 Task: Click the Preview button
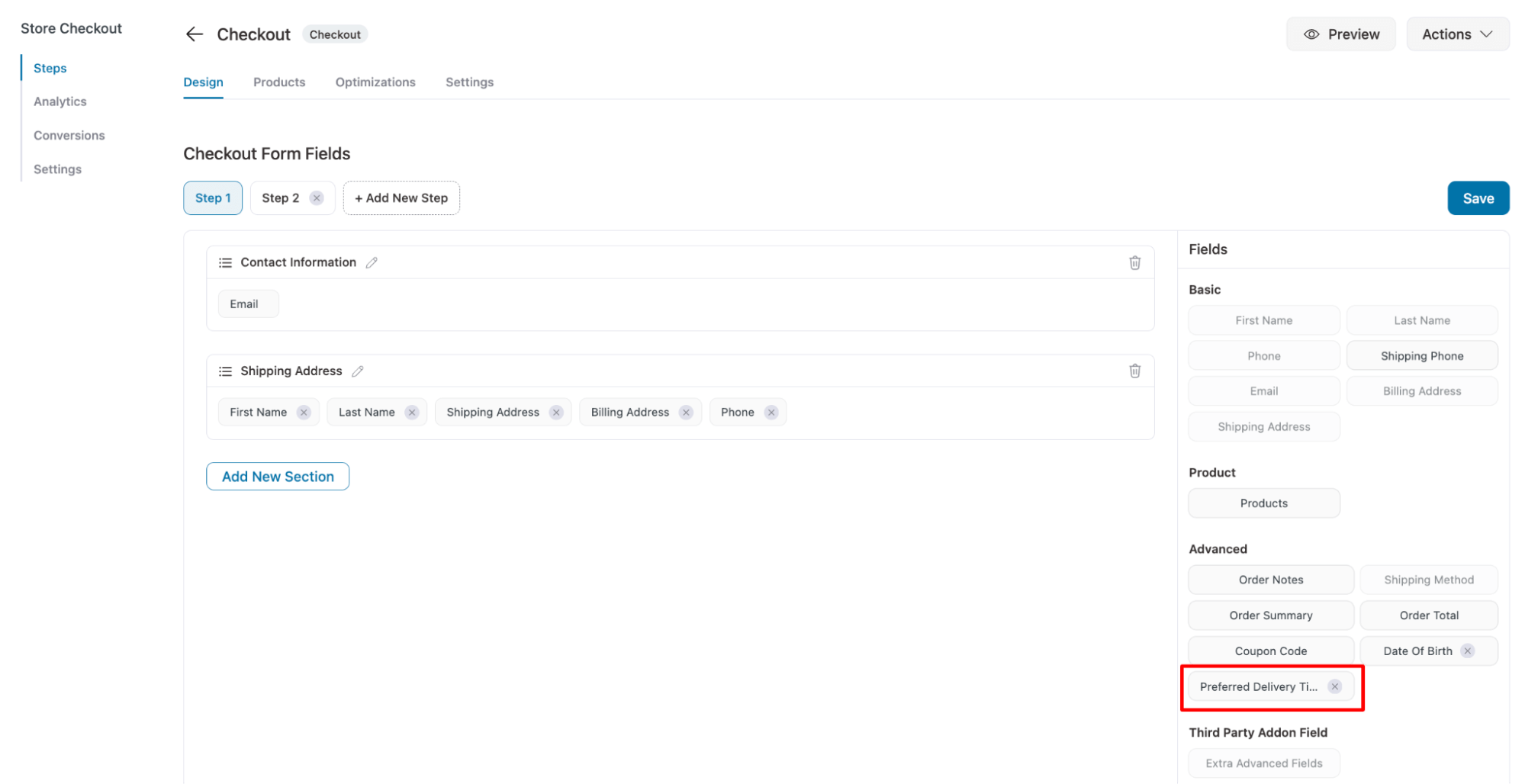tap(1341, 34)
